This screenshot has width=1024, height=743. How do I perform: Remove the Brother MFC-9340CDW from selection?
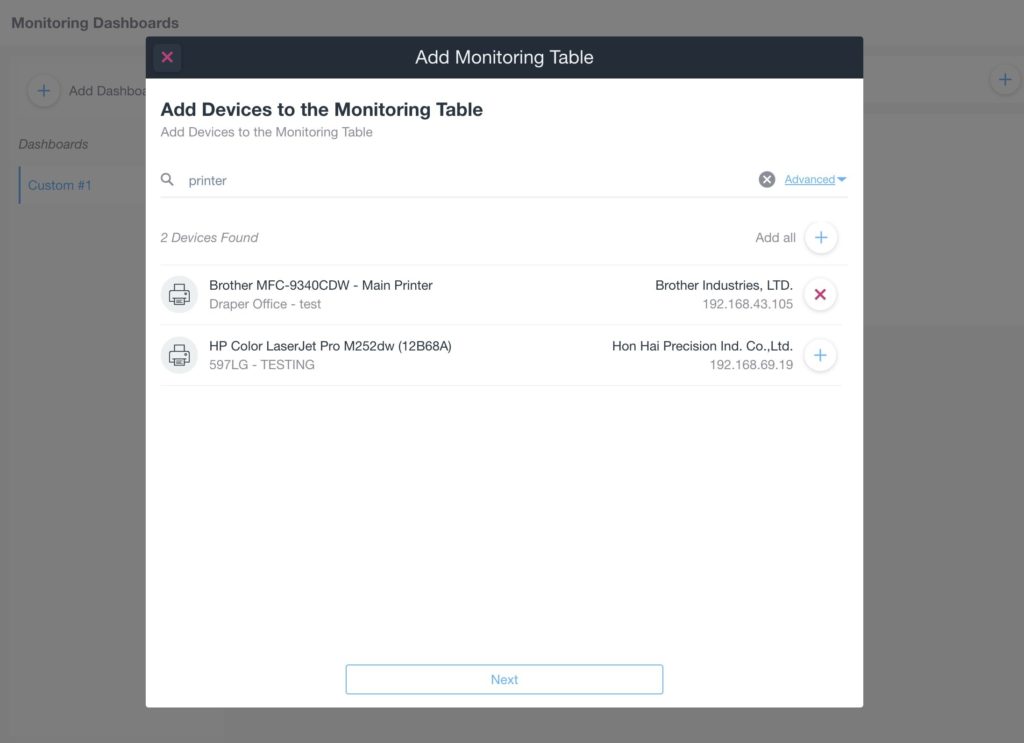coord(820,294)
